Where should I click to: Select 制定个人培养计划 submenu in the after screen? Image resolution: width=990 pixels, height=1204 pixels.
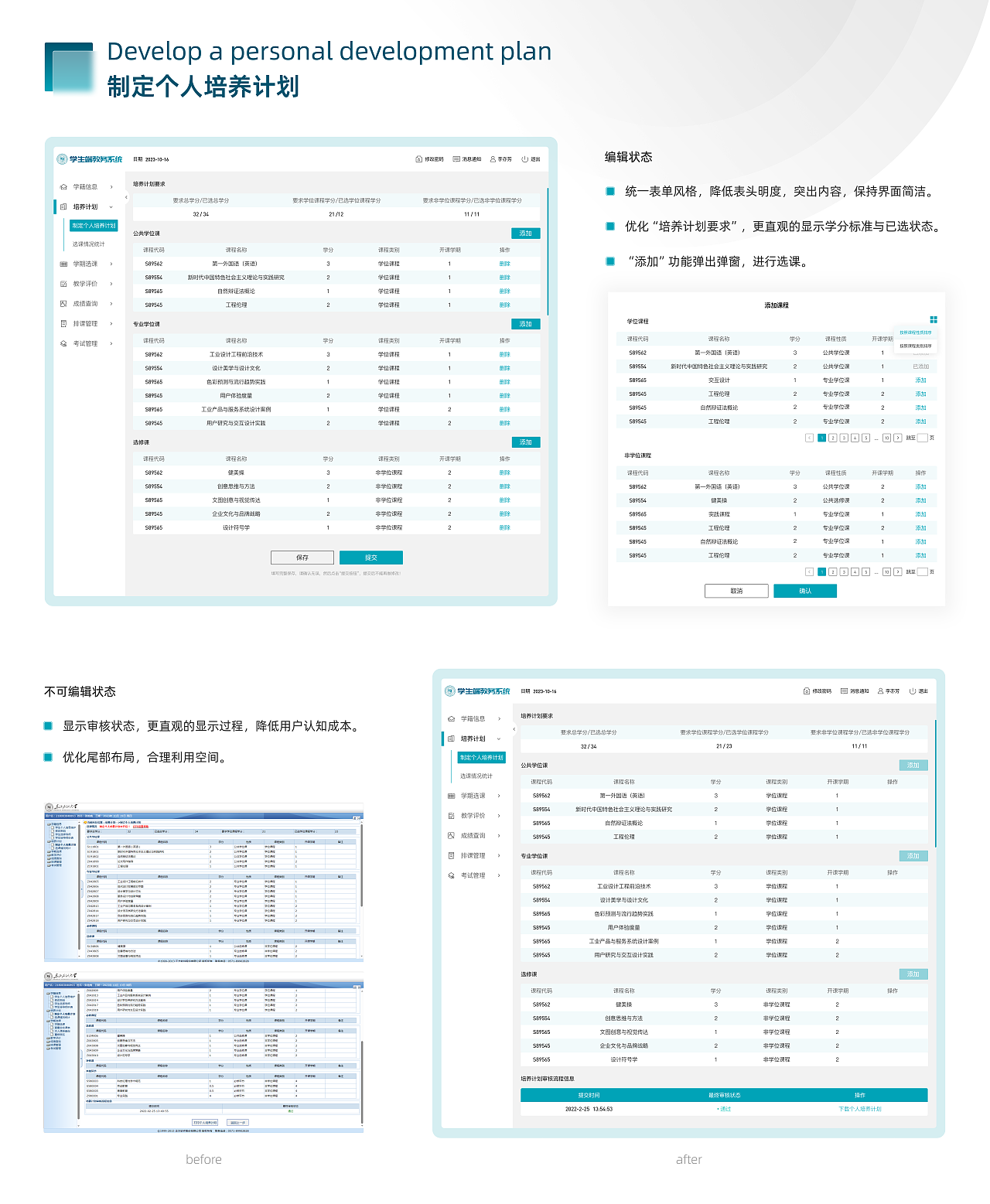(481, 758)
